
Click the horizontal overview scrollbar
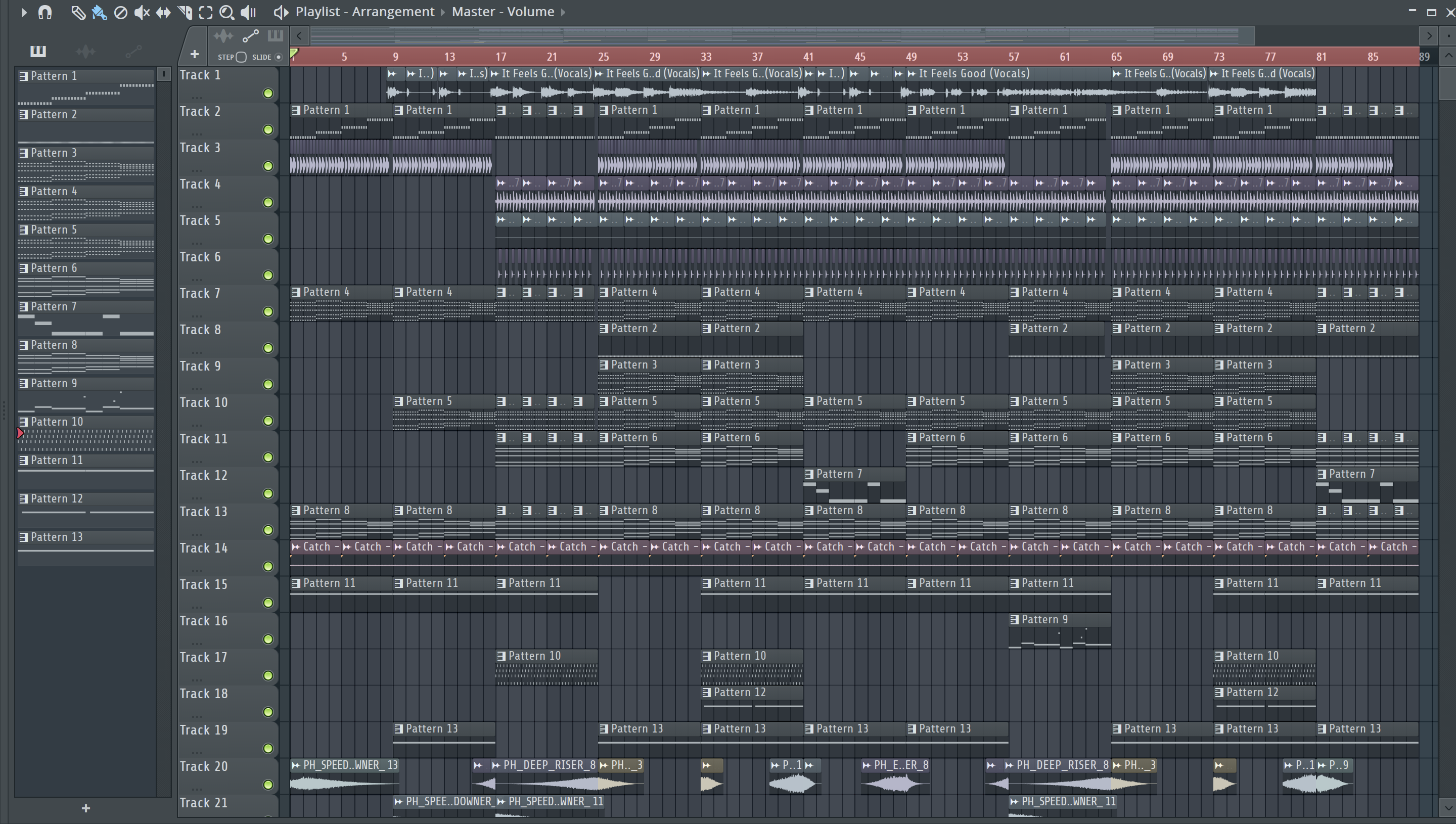click(x=782, y=36)
